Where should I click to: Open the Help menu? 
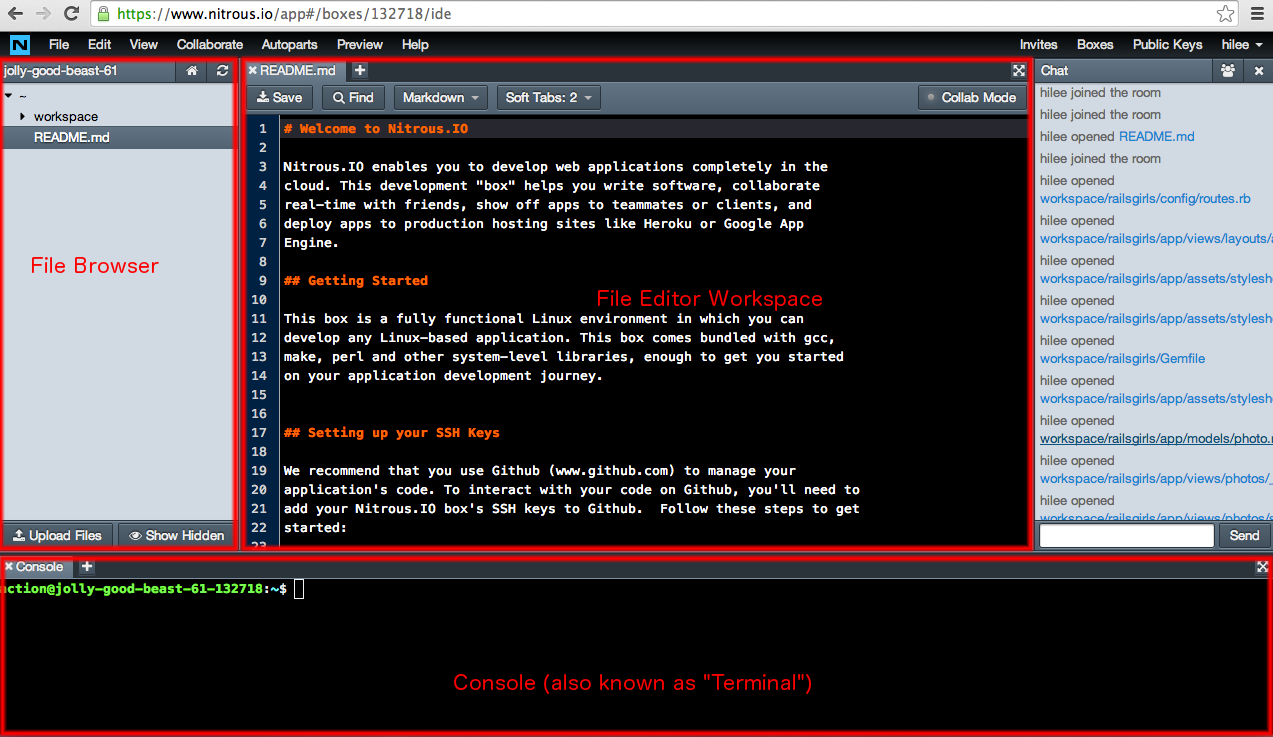click(415, 44)
